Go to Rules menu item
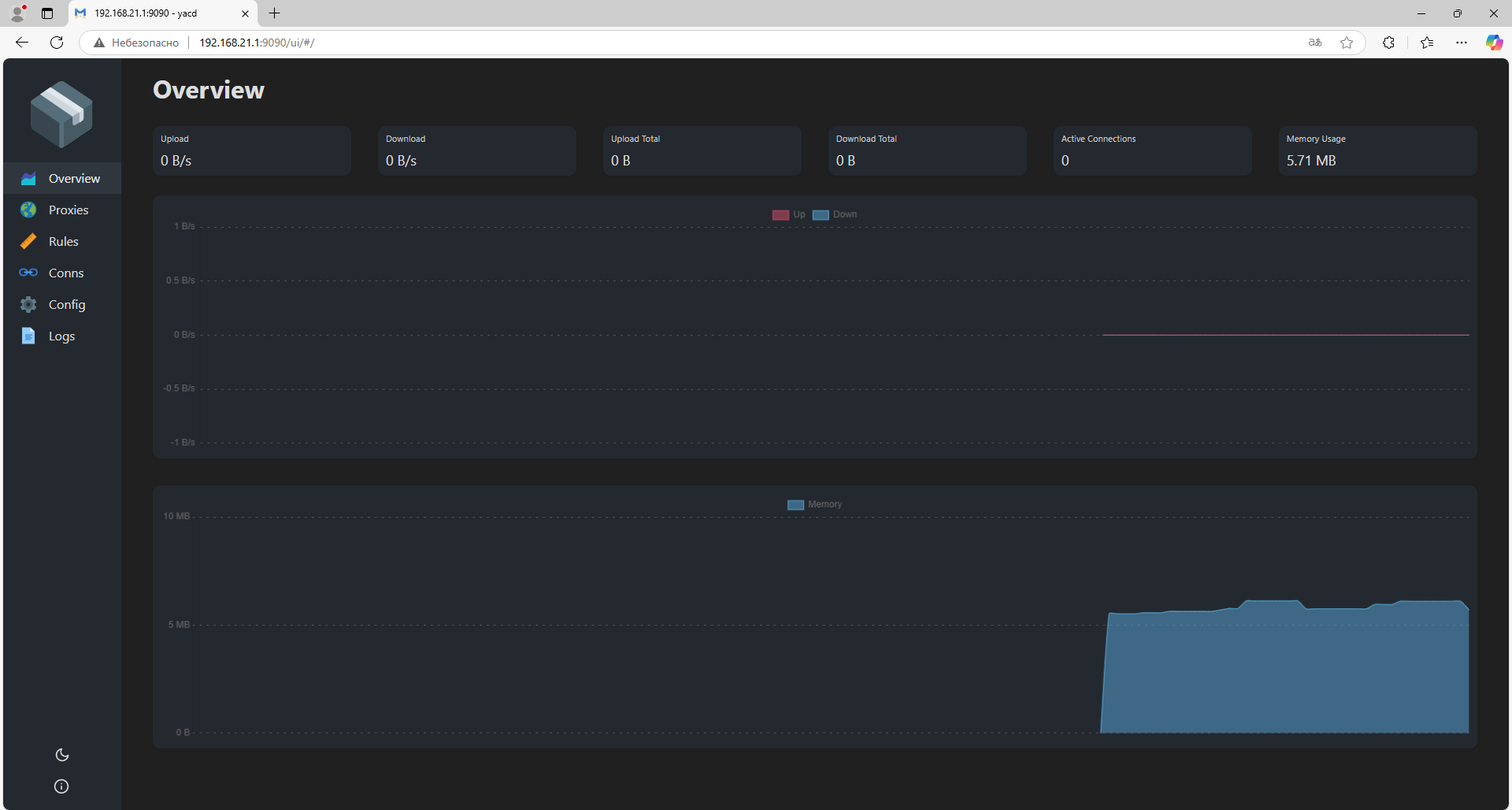Image resolution: width=1512 pixels, height=810 pixels. 62,241
